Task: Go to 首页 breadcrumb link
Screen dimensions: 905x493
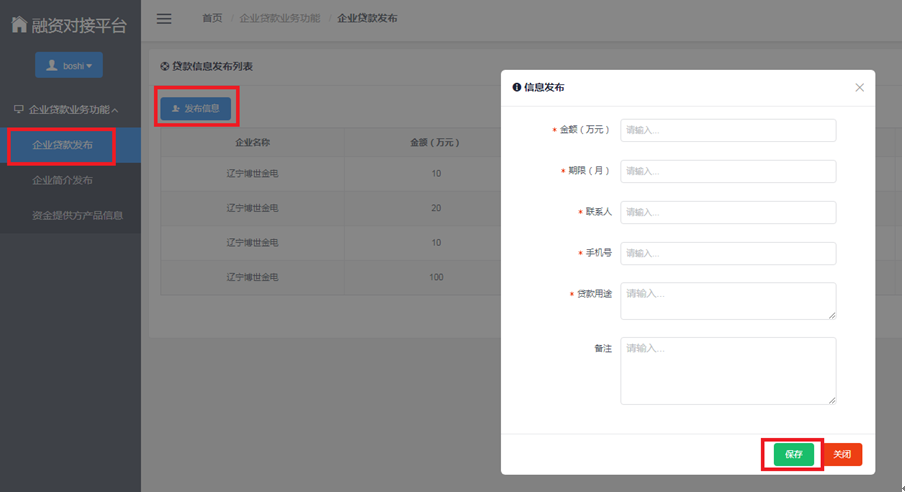Action: coord(212,19)
